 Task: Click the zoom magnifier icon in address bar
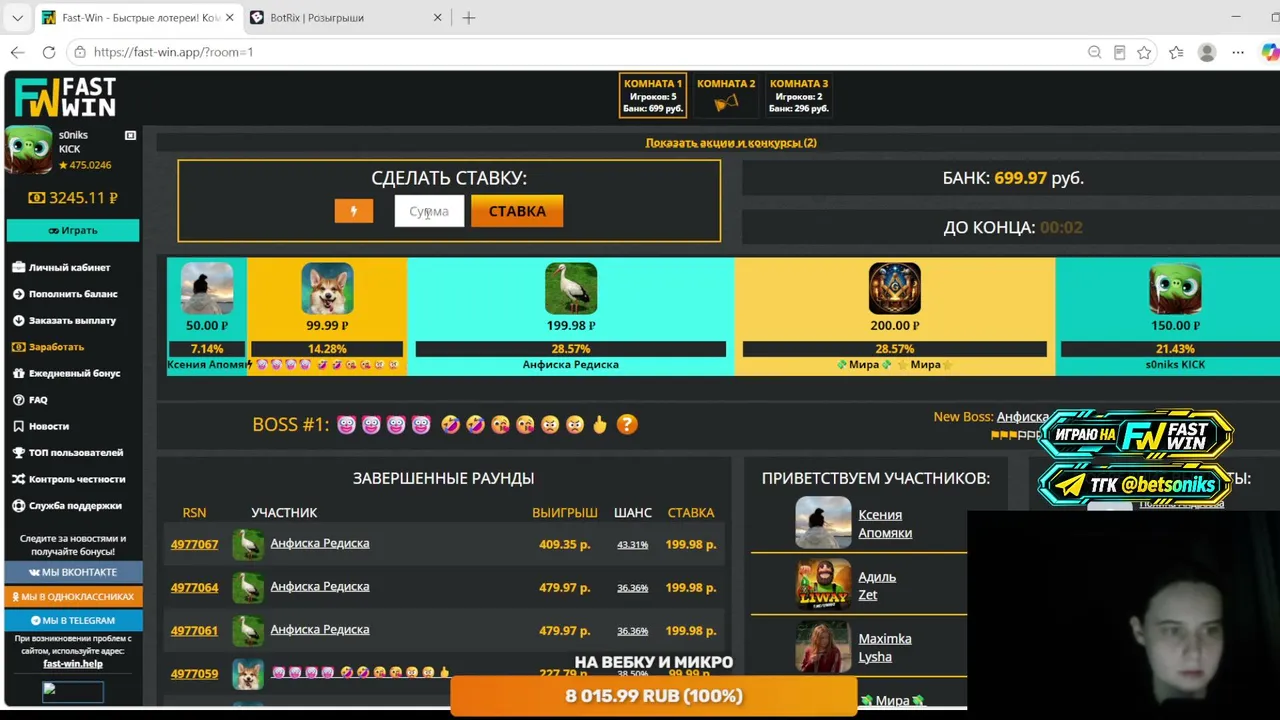[1094, 52]
